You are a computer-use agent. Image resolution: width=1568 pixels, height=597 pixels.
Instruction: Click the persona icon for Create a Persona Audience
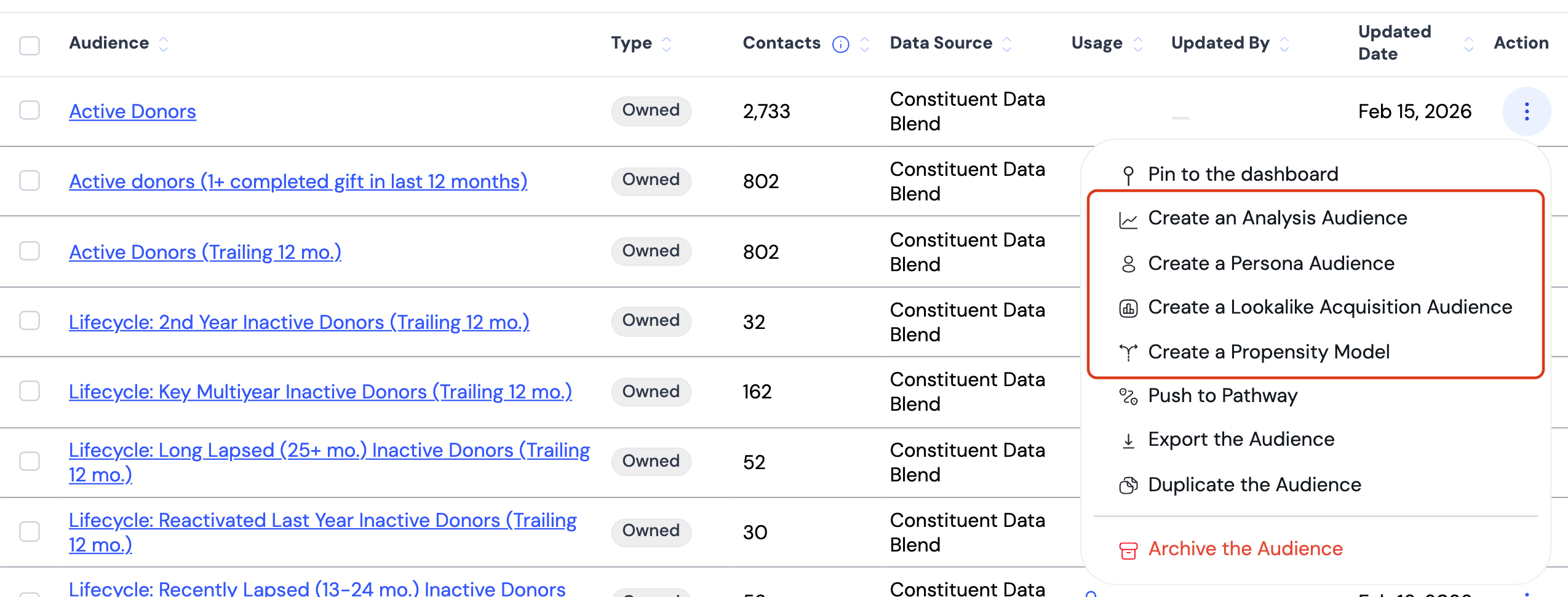(1128, 264)
